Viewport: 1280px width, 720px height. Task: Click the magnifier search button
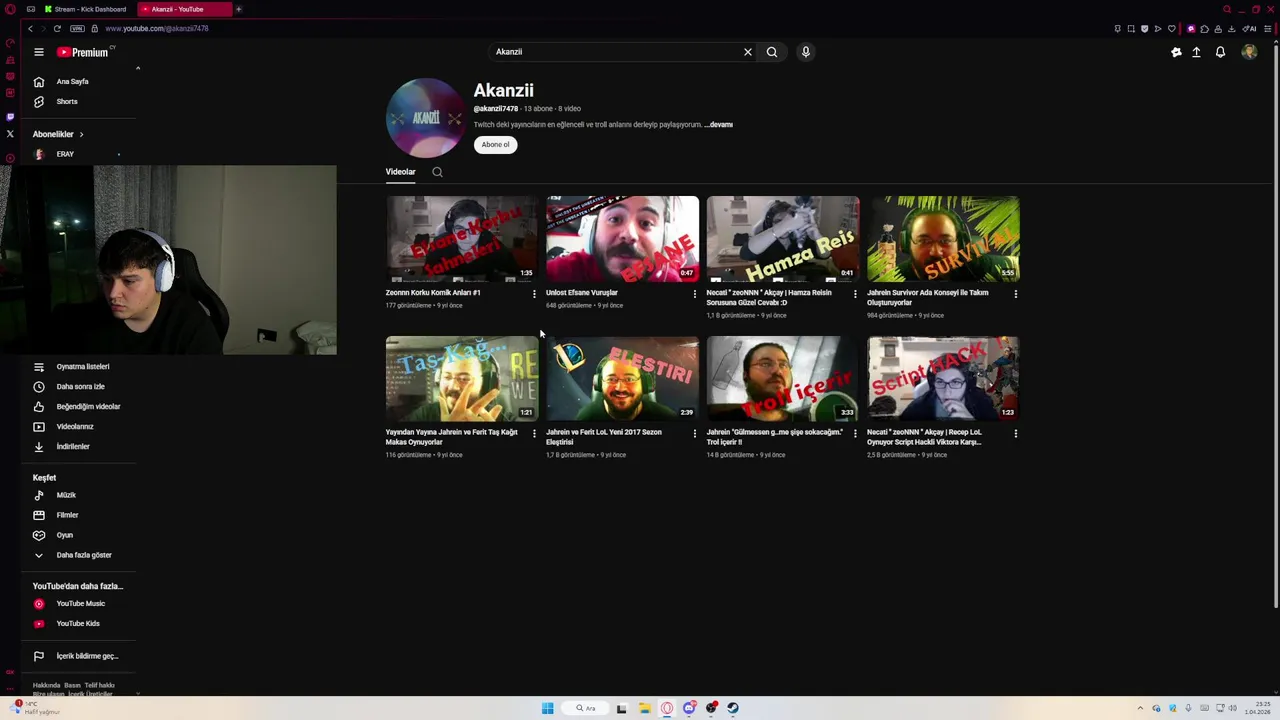[772, 52]
